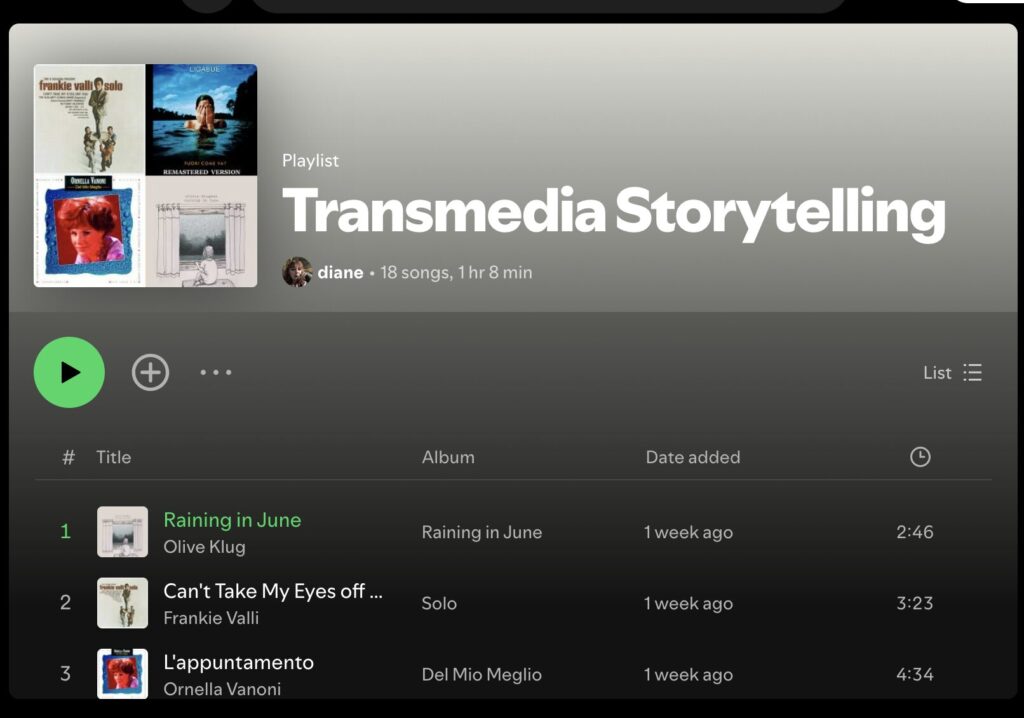Screen dimensions: 1024x718
Task: Open artist Olive Klug
Action: coord(204,547)
